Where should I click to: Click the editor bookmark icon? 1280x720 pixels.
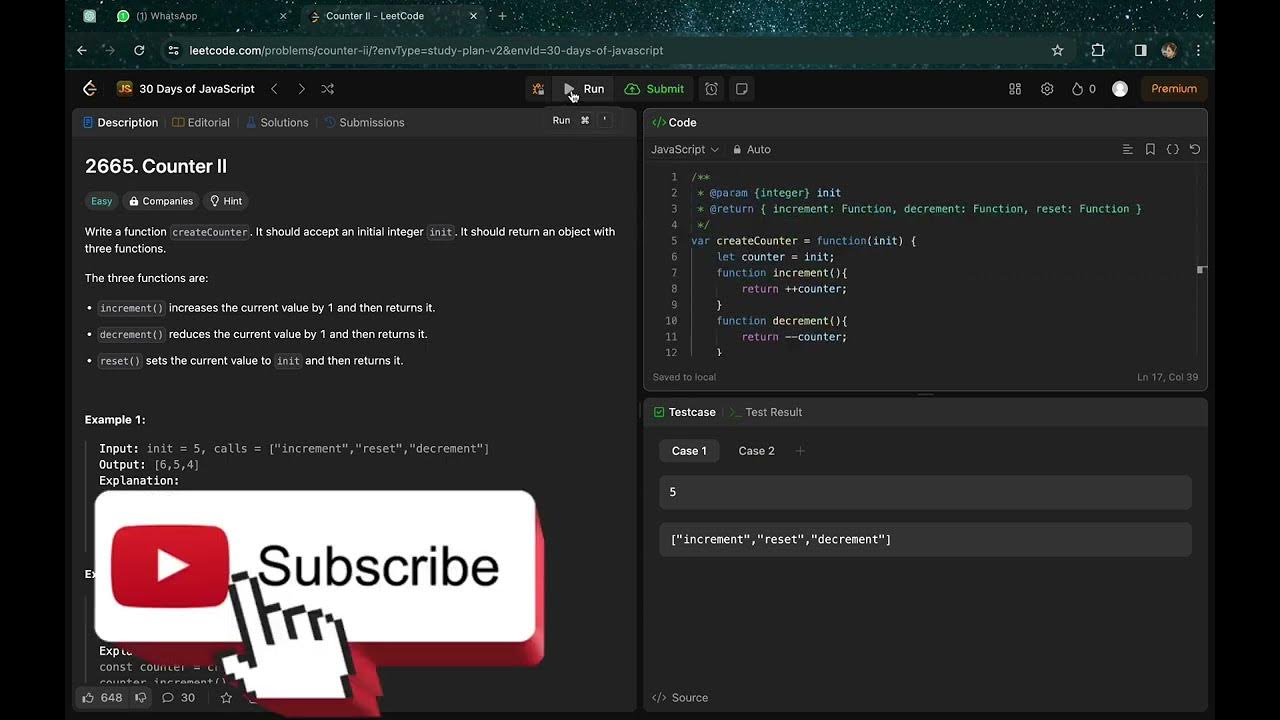click(x=1150, y=149)
